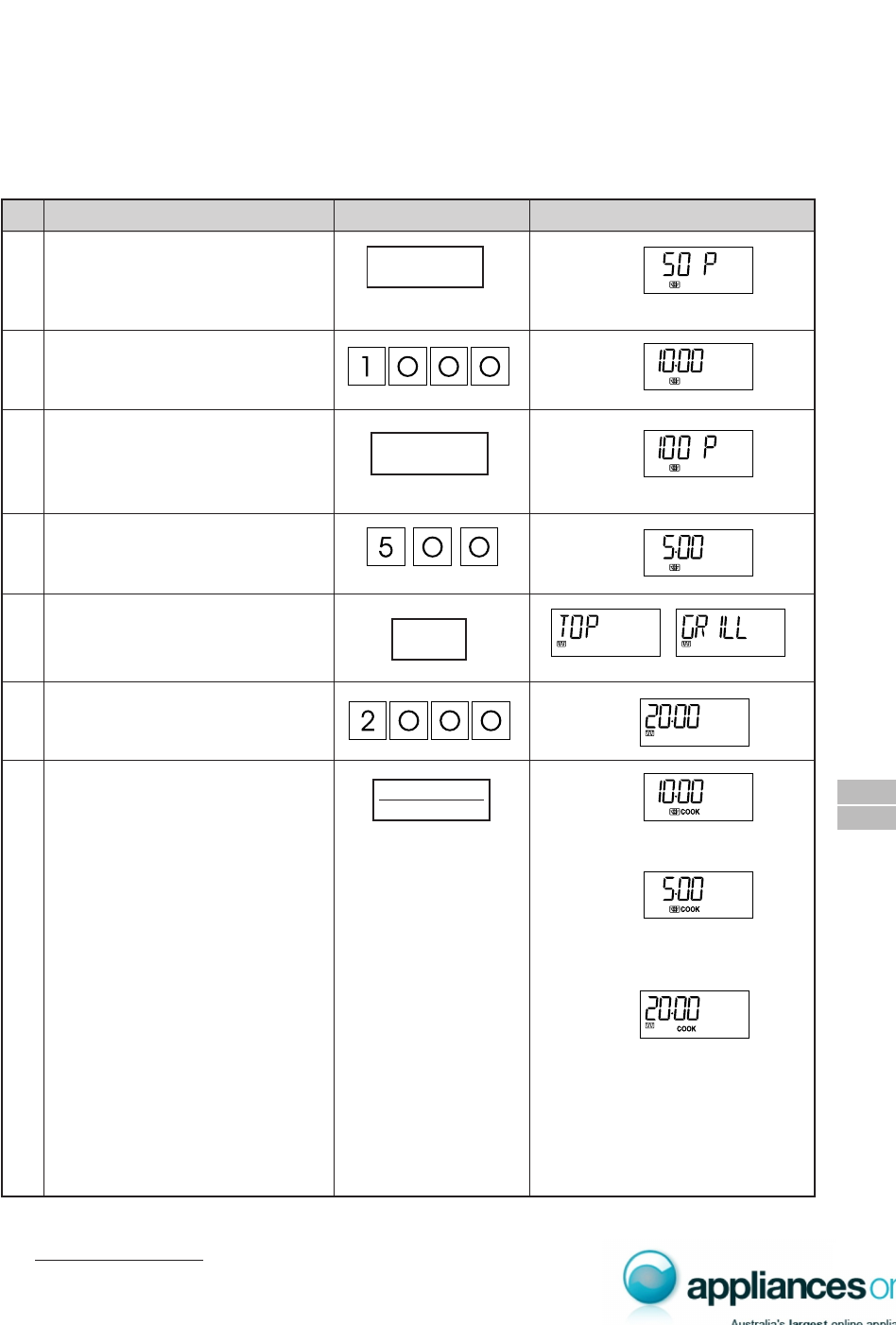Select the '100 P' power display
This screenshot has width=896, height=1325.
pyautogui.click(x=698, y=454)
